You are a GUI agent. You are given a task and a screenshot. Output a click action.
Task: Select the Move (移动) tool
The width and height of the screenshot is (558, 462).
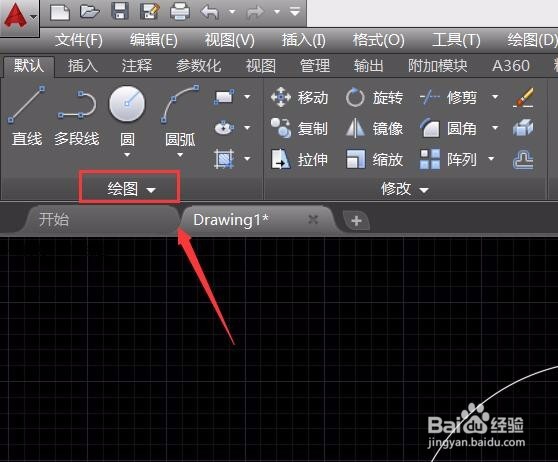[x=299, y=97]
